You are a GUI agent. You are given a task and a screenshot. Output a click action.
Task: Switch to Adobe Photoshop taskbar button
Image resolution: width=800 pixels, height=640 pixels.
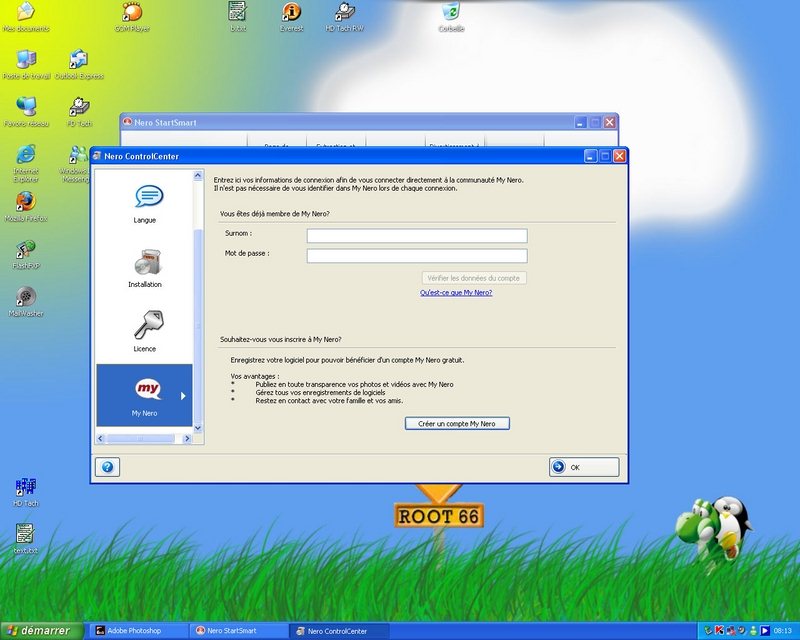138,631
